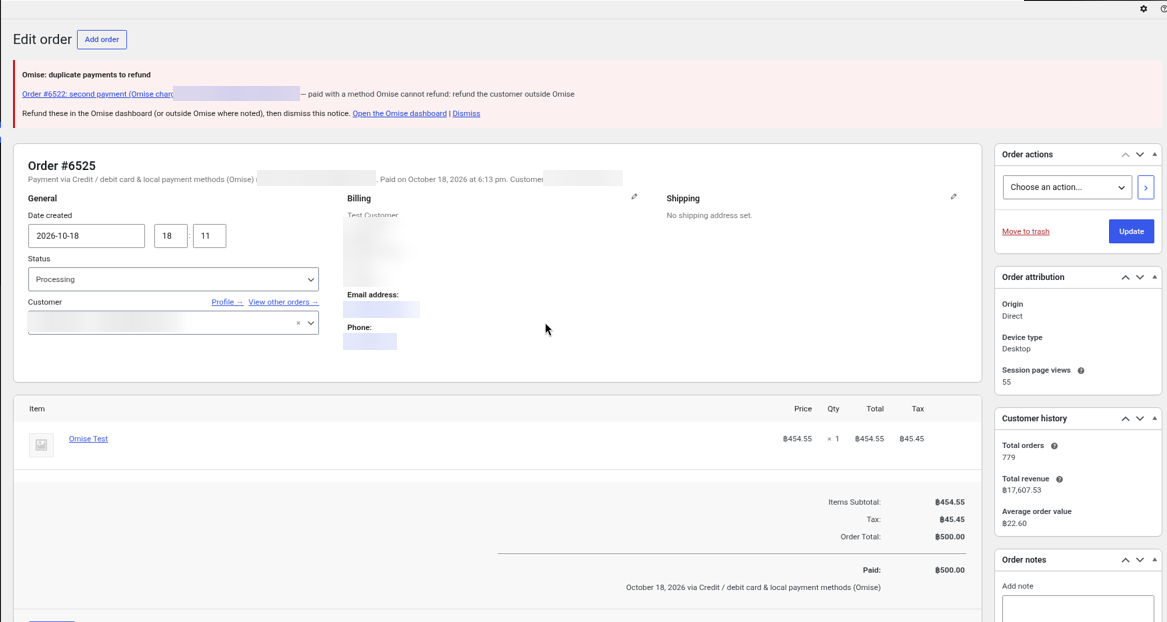Move the Customer history panel down
This screenshot has height=622, width=1167.
tap(1139, 419)
